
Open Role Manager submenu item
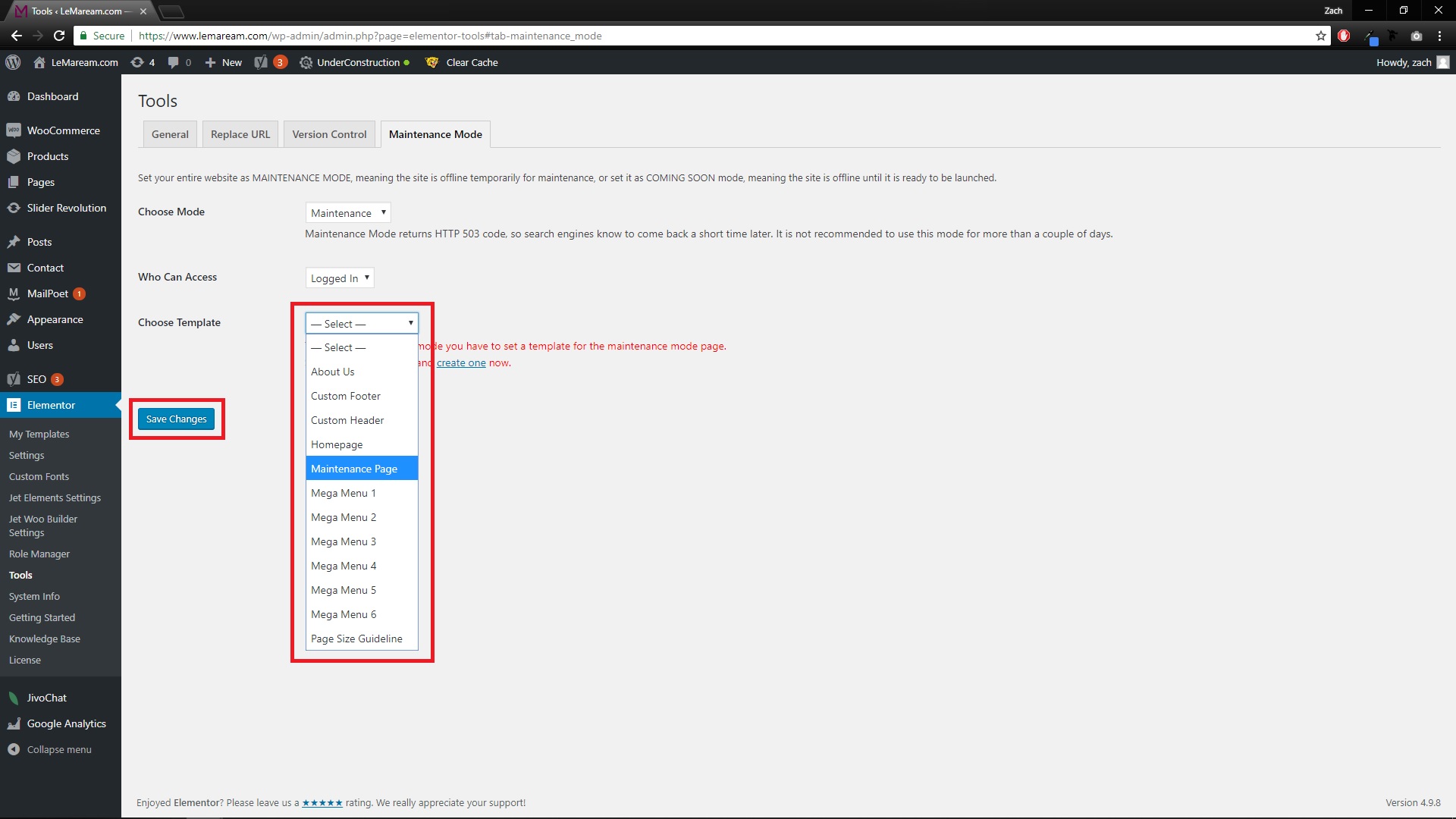coord(39,554)
